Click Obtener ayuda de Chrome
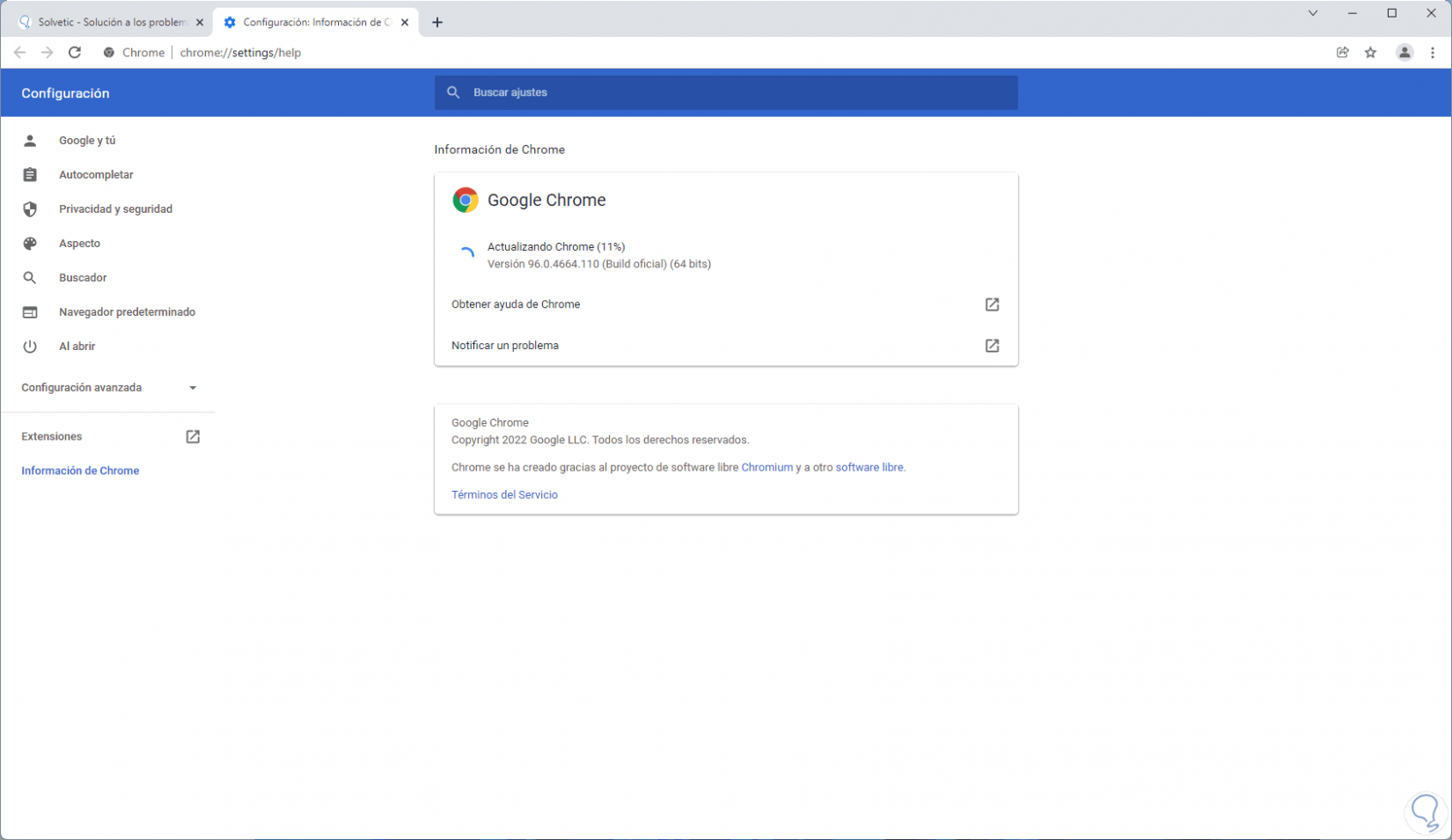 pyautogui.click(x=726, y=304)
